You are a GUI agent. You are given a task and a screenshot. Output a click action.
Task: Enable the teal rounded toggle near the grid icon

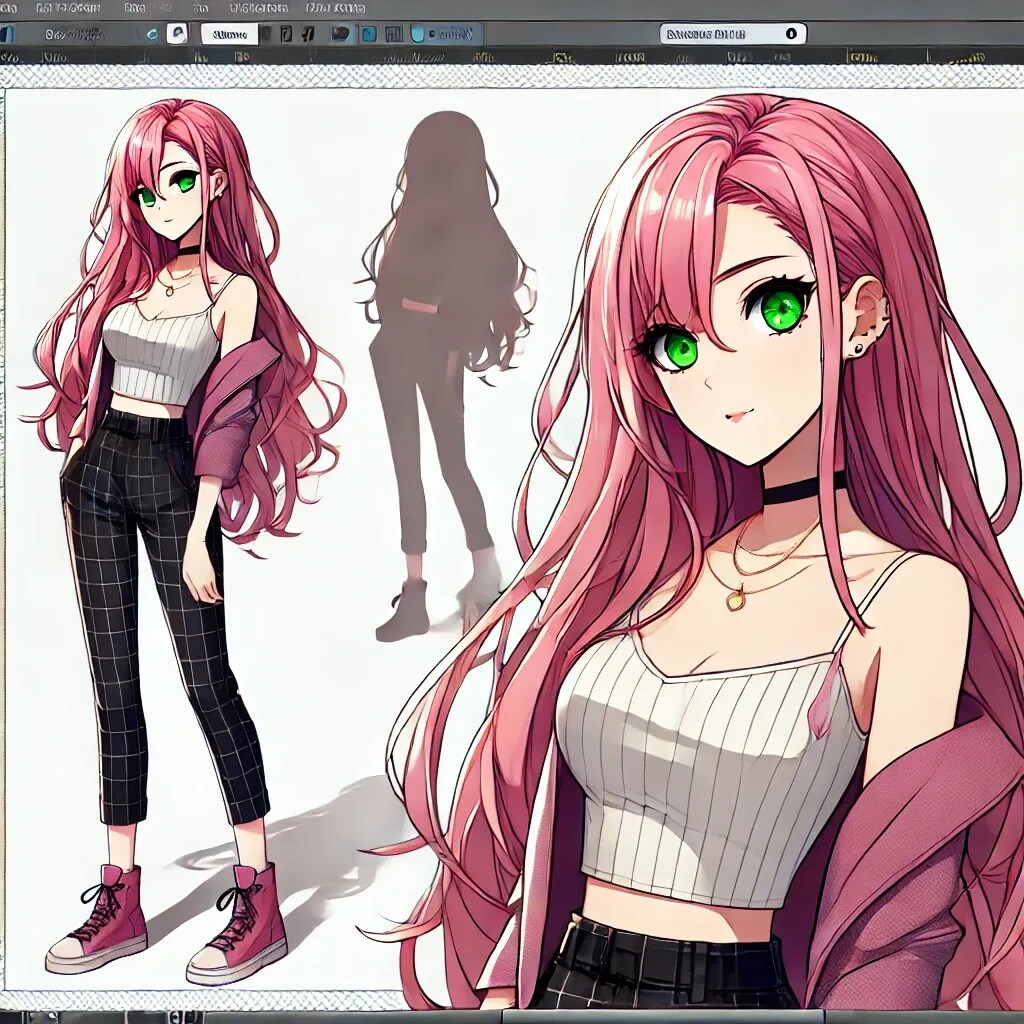(x=417, y=32)
